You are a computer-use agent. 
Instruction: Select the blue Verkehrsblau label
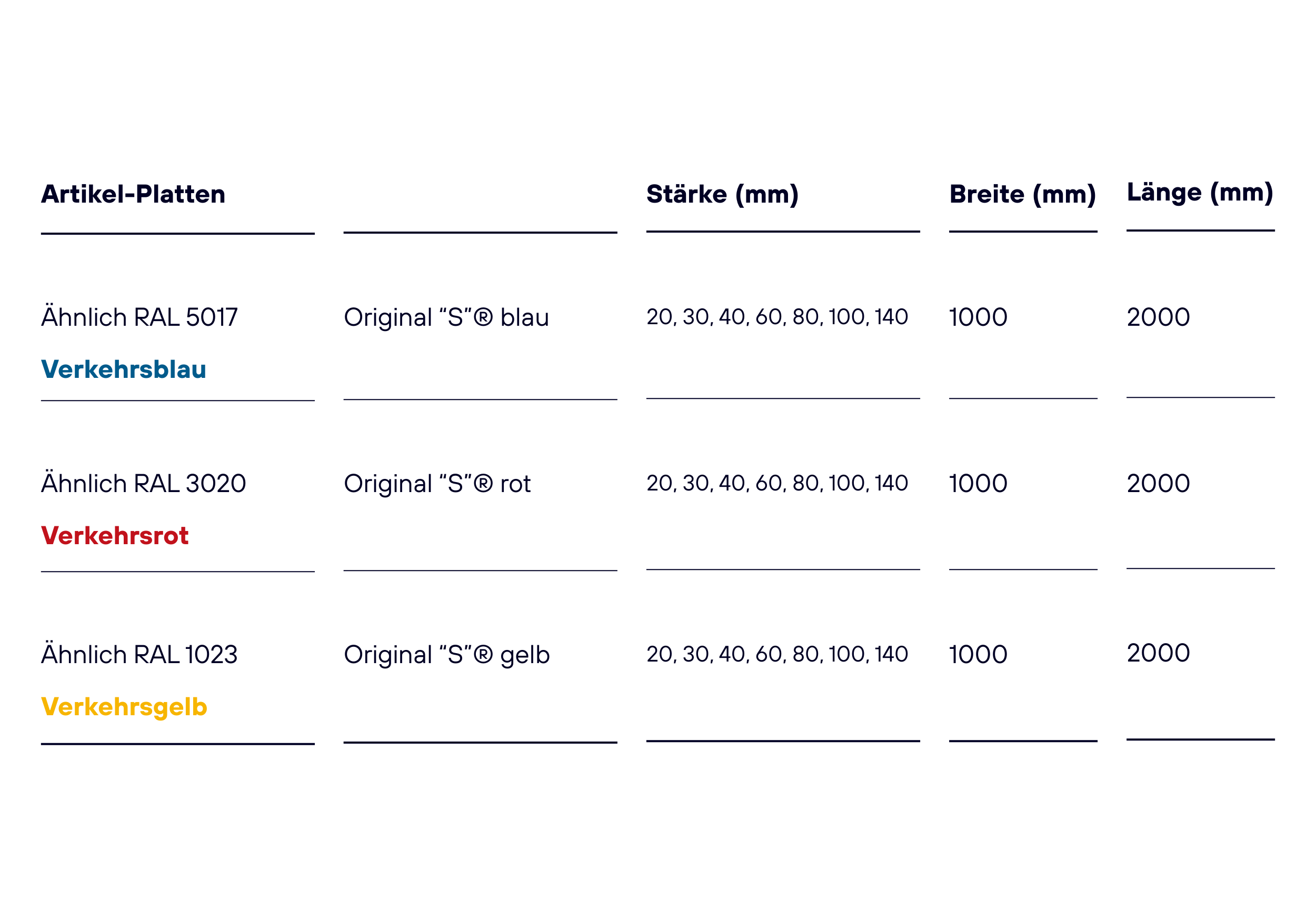tap(124, 369)
